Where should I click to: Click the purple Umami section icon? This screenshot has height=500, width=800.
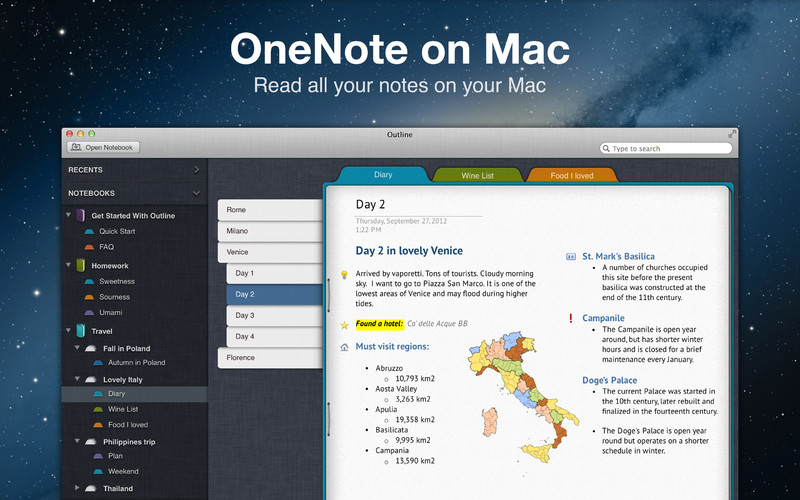(89, 313)
